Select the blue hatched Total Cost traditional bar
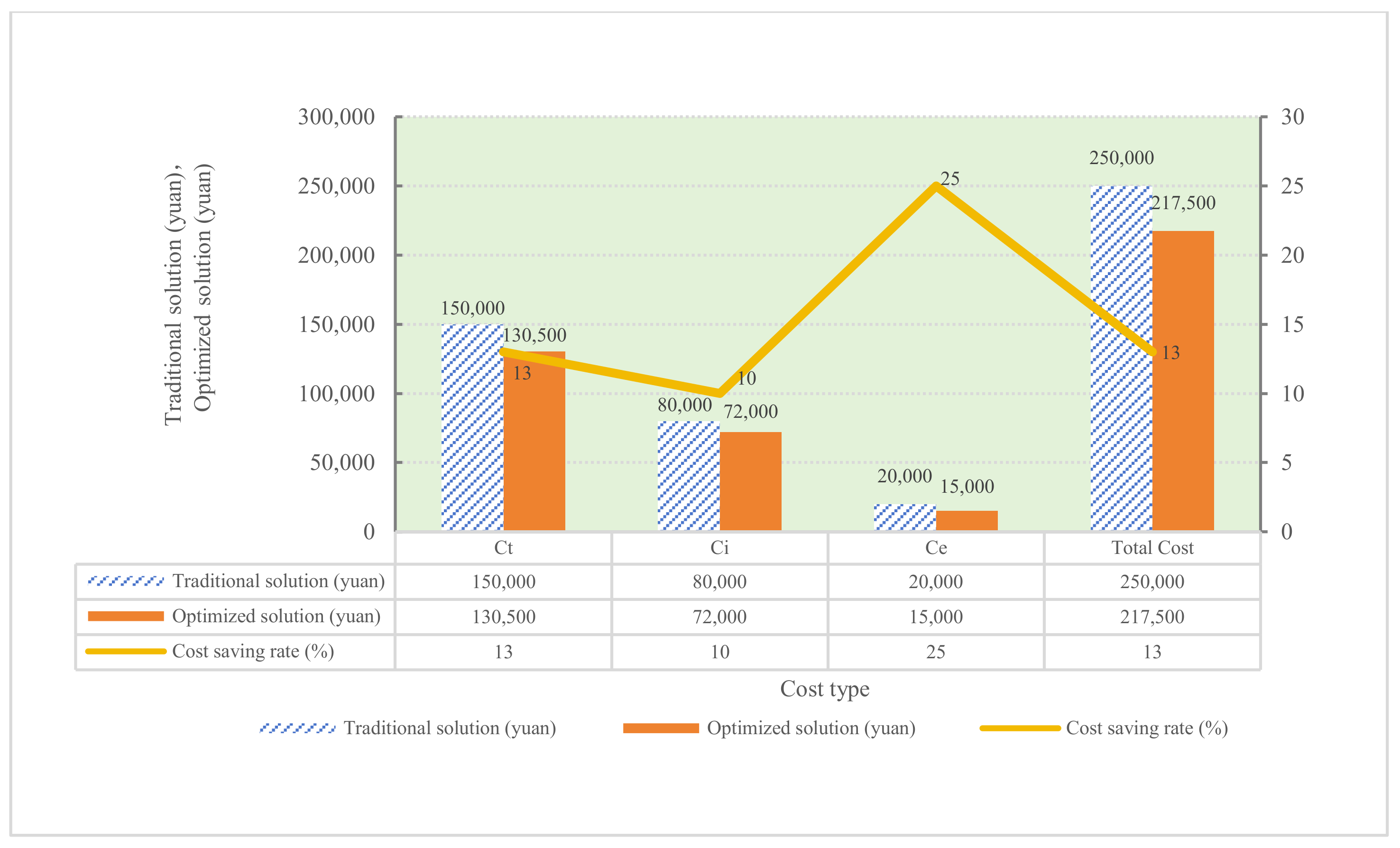 click(x=1121, y=358)
